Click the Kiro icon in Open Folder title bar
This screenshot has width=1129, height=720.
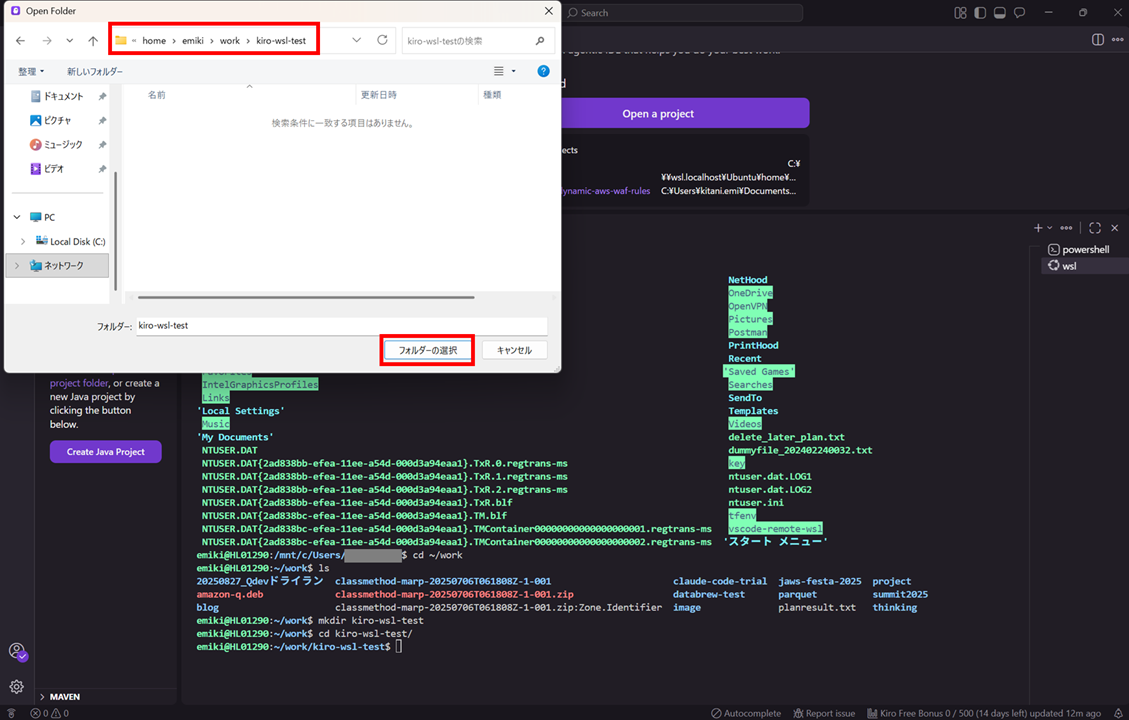15,11
